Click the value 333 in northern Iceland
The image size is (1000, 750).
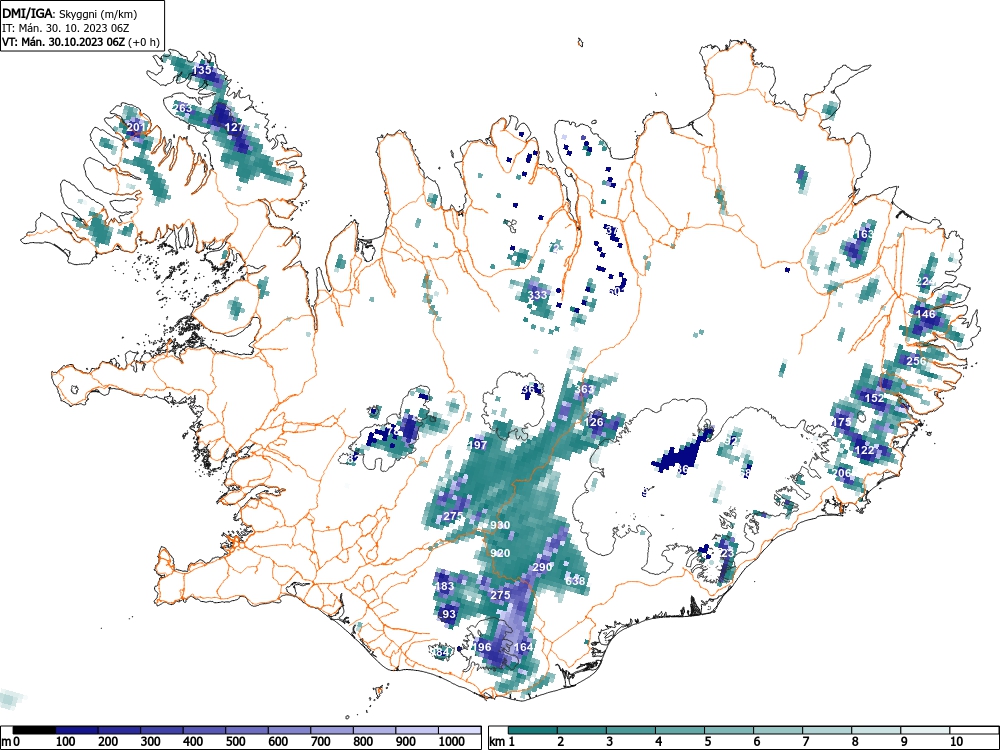pyautogui.click(x=538, y=295)
